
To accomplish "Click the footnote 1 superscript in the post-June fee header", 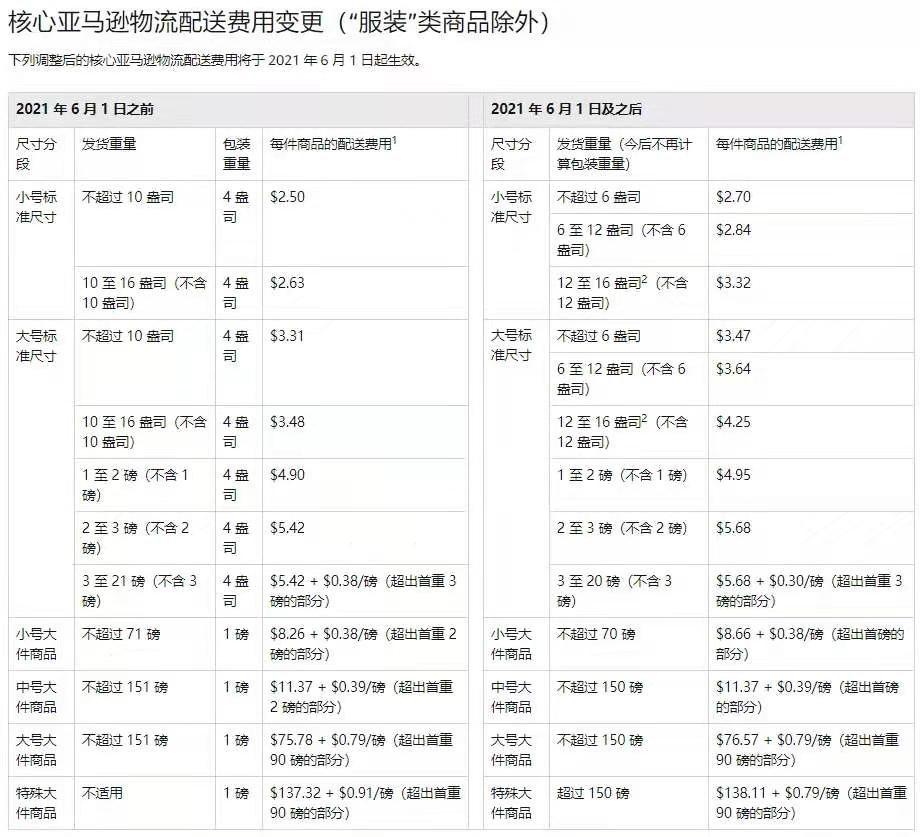I will tap(840, 141).
